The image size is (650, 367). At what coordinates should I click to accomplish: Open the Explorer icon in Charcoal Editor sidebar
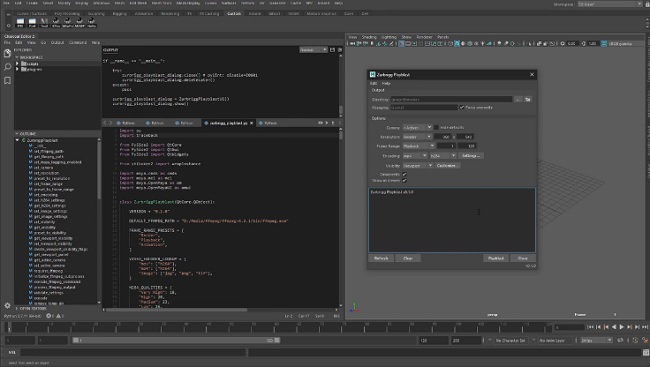tap(7, 53)
